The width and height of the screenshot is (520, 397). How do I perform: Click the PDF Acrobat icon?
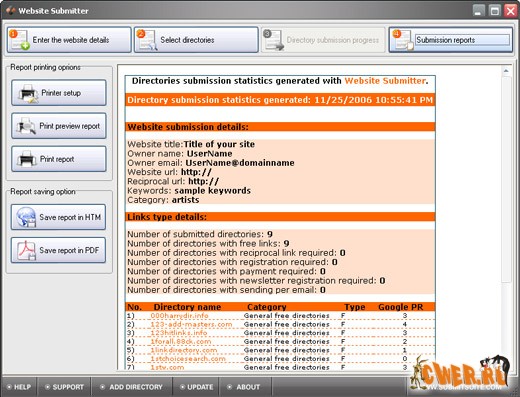(x=27, y=250)
